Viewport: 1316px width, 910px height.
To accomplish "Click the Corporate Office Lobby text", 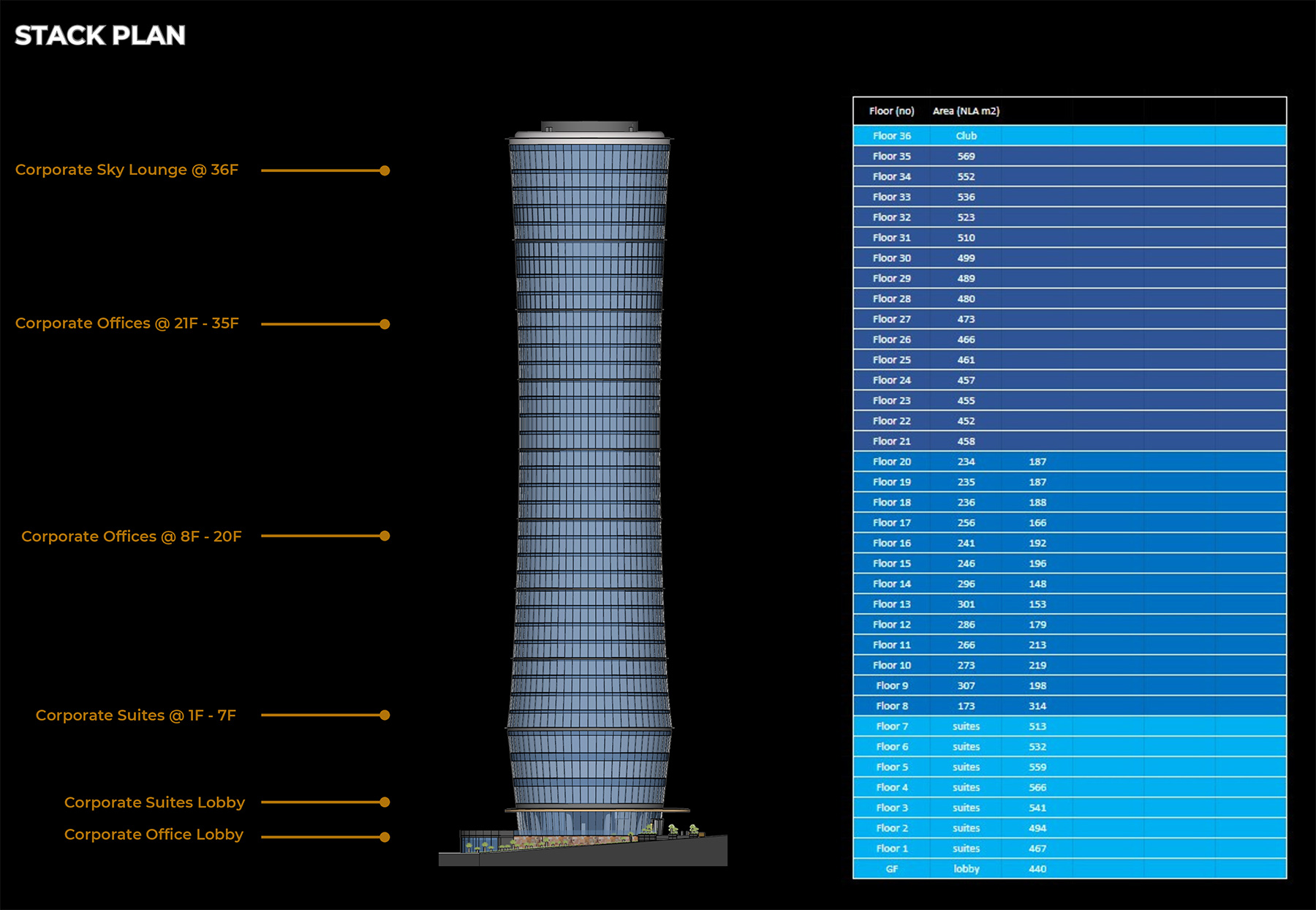I will click(154, 835).
